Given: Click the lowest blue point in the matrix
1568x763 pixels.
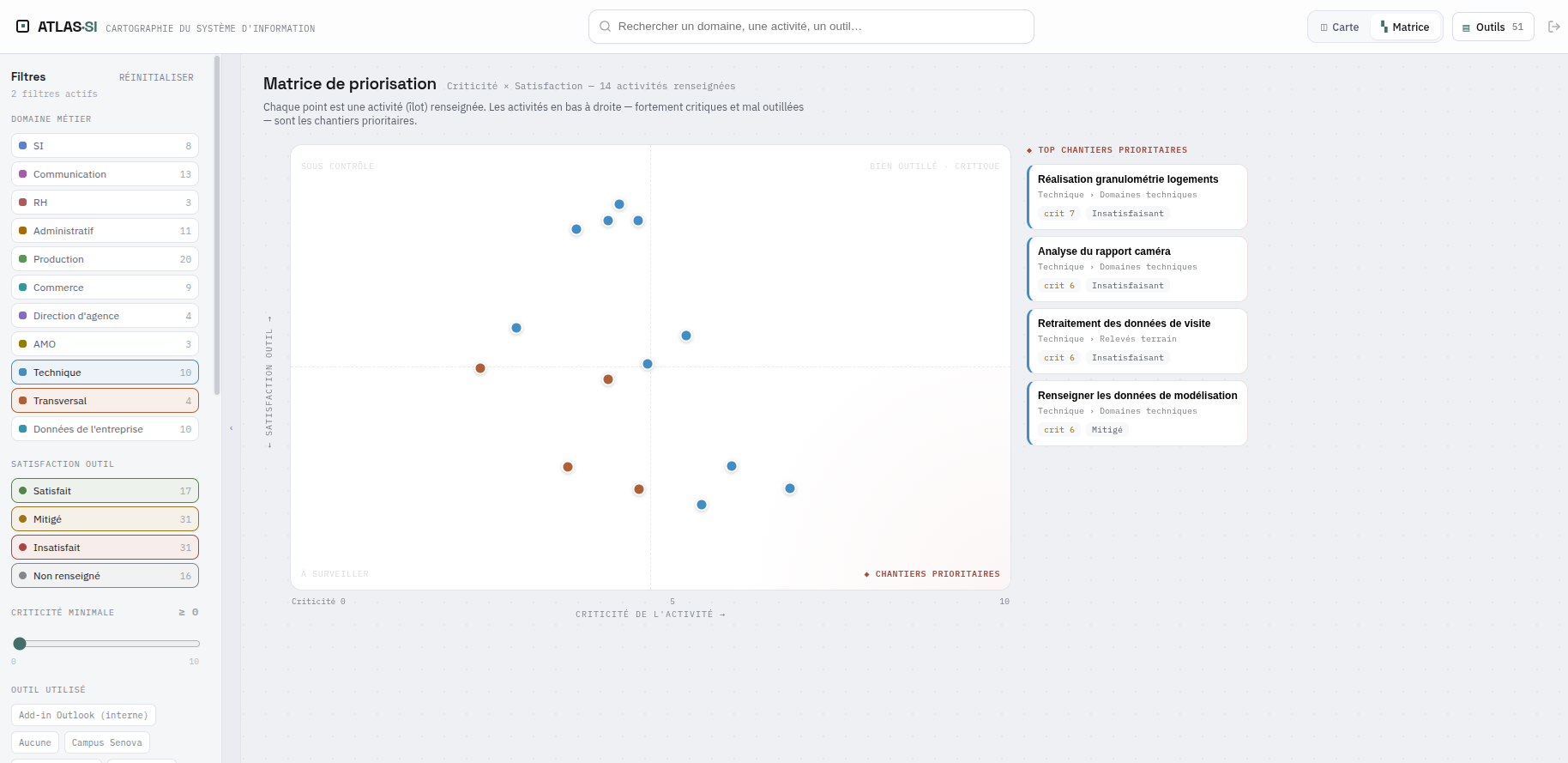Looking at the screenshot, I should 702,505.
